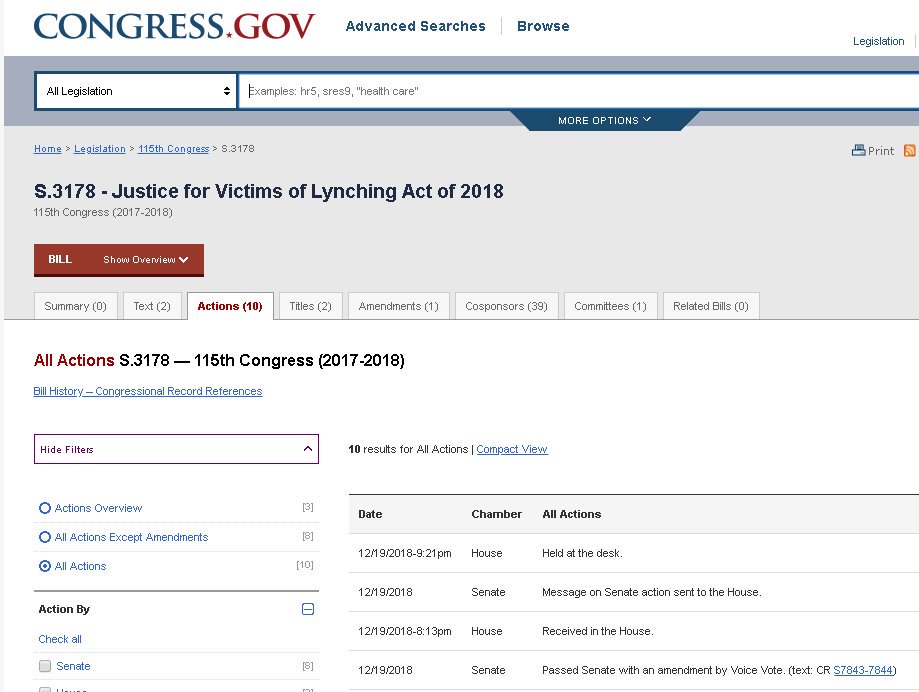
Task: Select the 'Held at the desk.' action text
Action: point(582,553)
